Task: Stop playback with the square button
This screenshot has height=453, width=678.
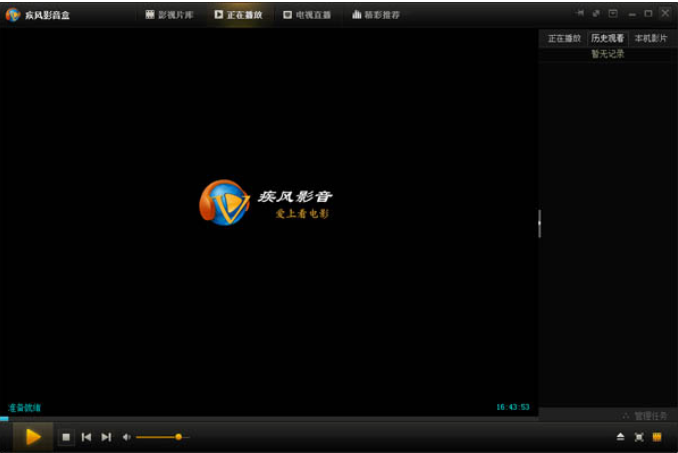Action: [x=66, y=437]
